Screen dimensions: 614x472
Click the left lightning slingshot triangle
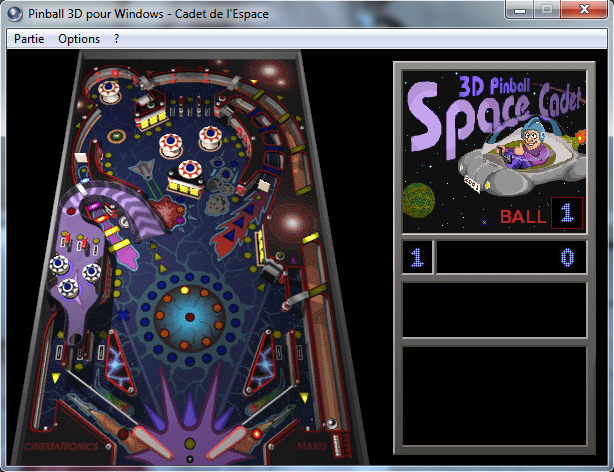tap(119, 363)
